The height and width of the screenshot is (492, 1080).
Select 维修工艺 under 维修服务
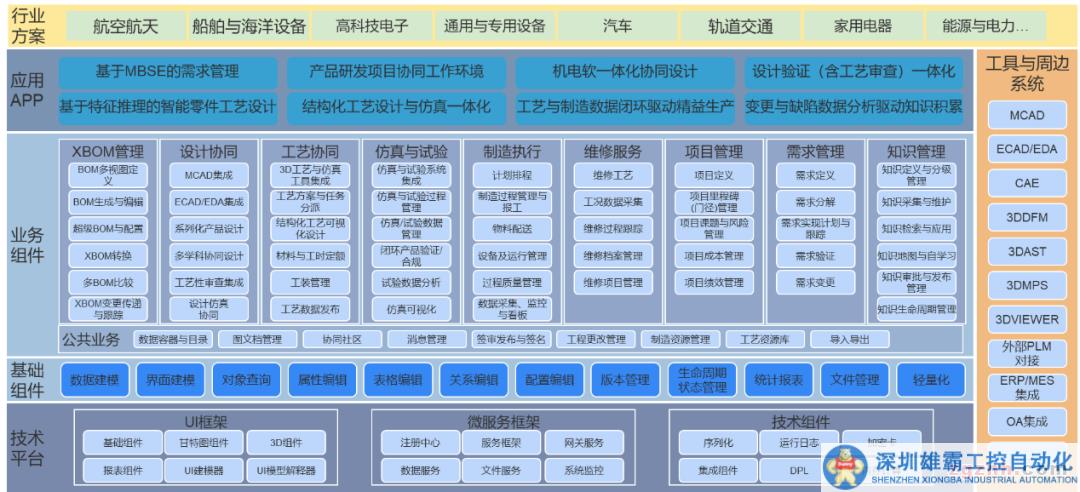pyautogui.click(x=611, y=174)
